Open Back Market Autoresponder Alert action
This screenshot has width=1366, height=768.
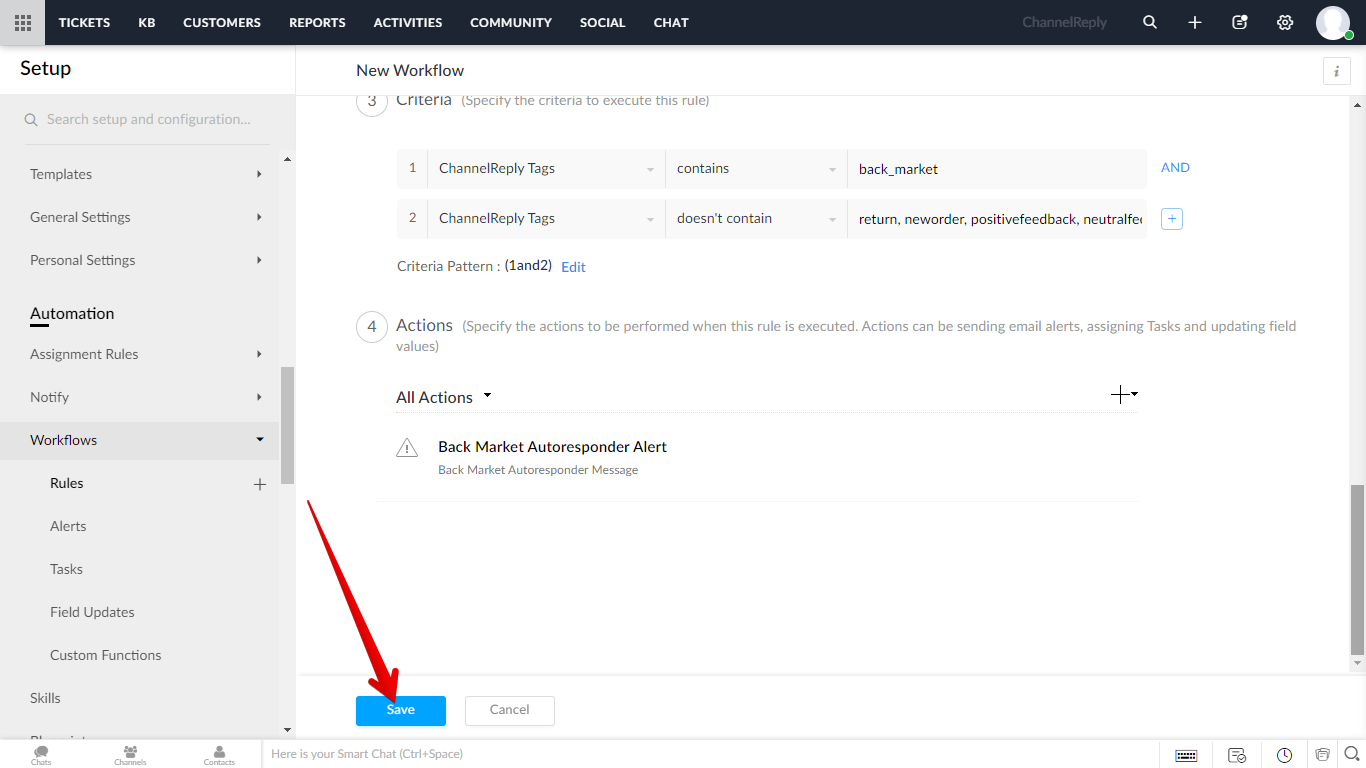click(x=552, y=447)
